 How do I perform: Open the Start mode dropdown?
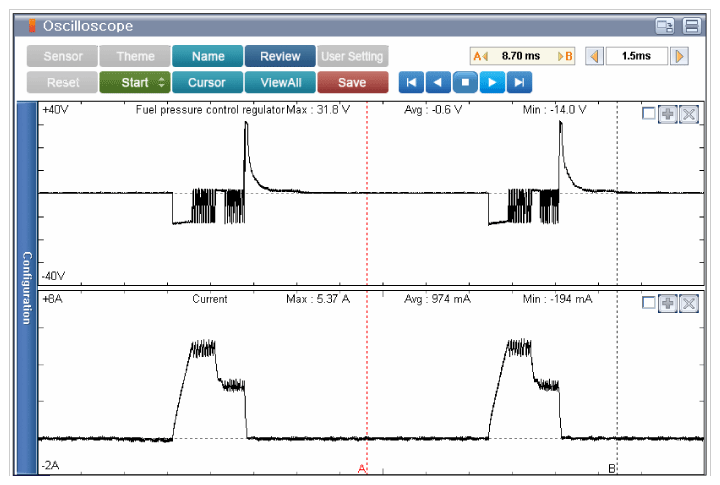134,82
